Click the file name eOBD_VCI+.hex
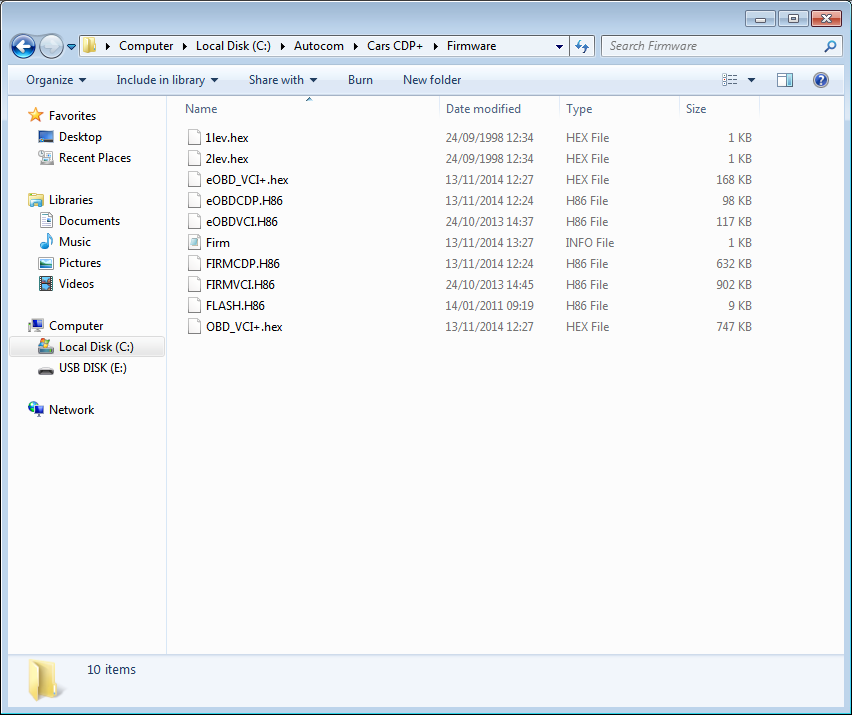Viewport: 852px width, 715px height. (x=247, y=180)
